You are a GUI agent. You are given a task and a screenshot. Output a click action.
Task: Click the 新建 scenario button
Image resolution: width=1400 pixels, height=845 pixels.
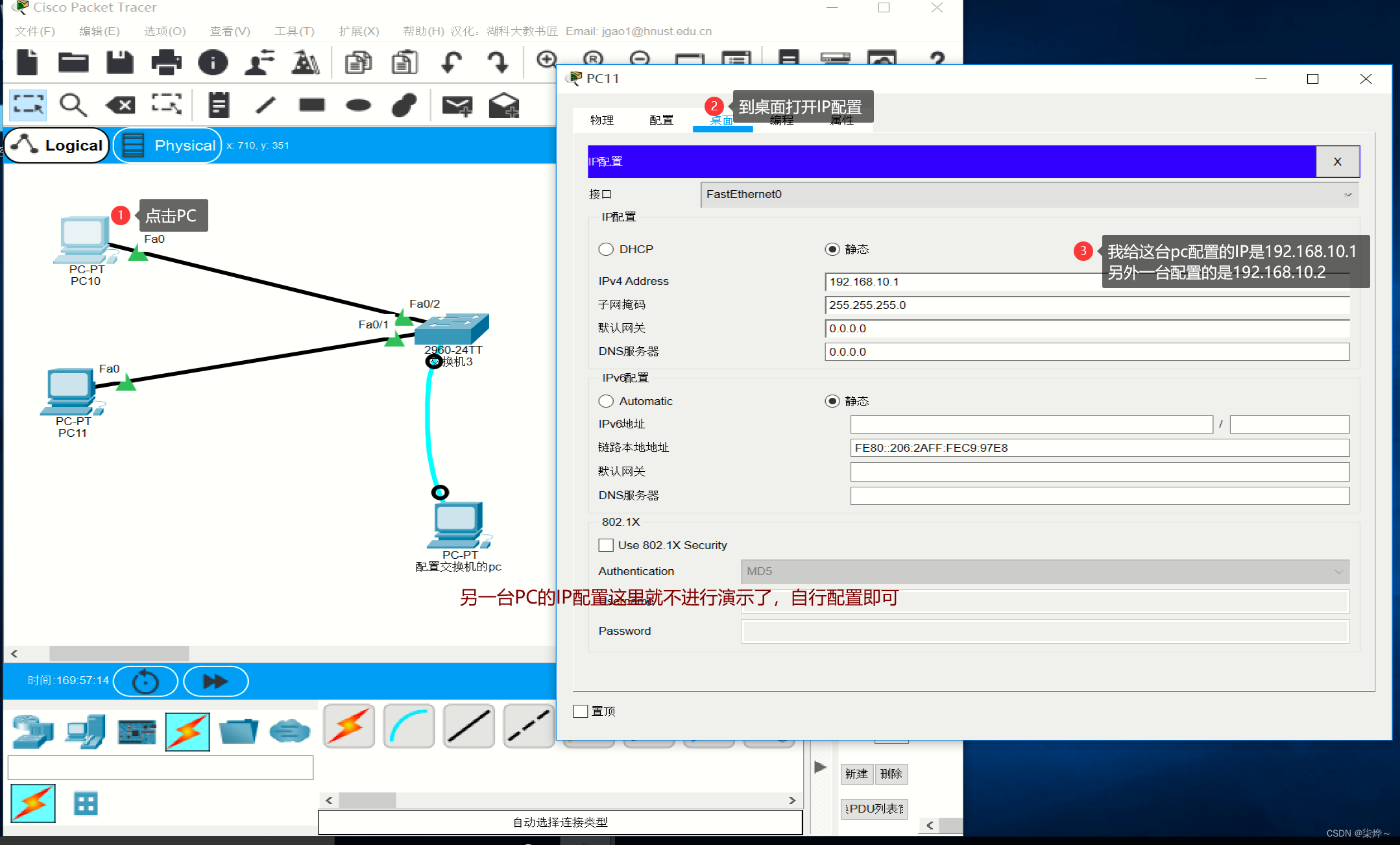[856, 774]
